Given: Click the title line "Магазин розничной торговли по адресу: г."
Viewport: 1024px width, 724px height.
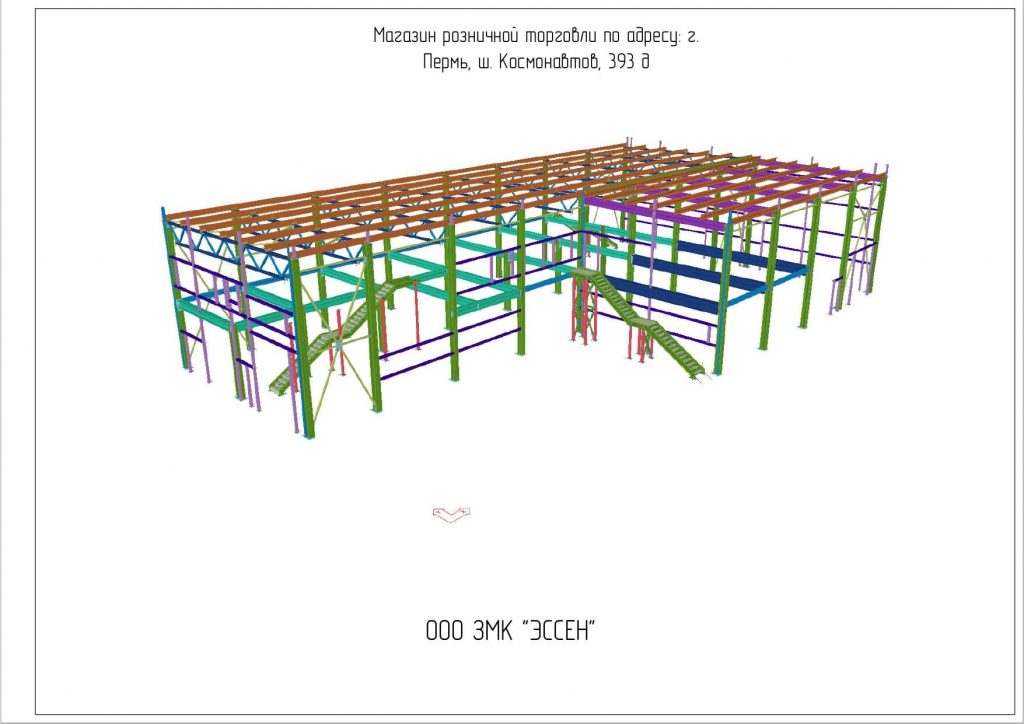Looking at the screenshot, I should point(536,35).
